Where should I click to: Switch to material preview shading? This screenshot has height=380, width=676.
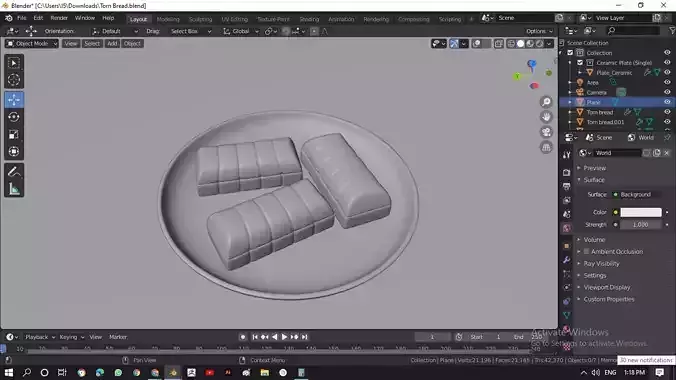(530, 44)
